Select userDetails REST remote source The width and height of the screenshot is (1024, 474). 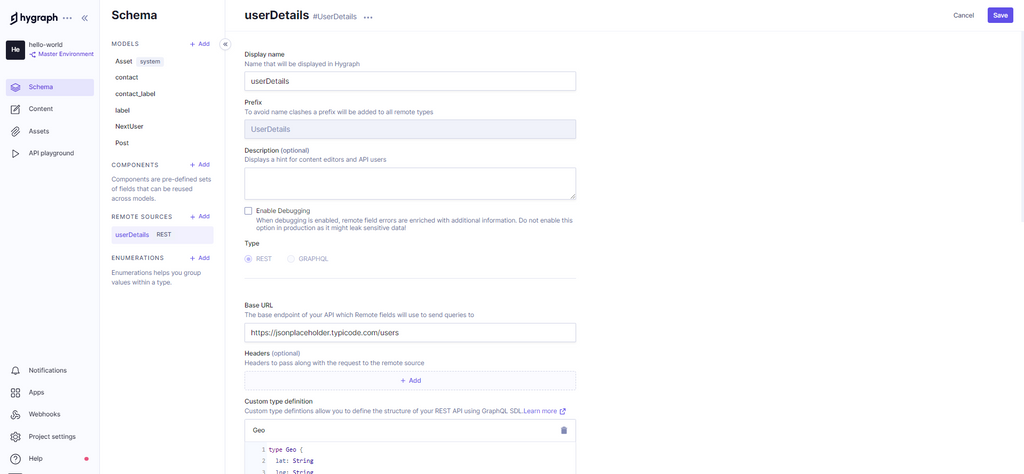coord(162,234)
